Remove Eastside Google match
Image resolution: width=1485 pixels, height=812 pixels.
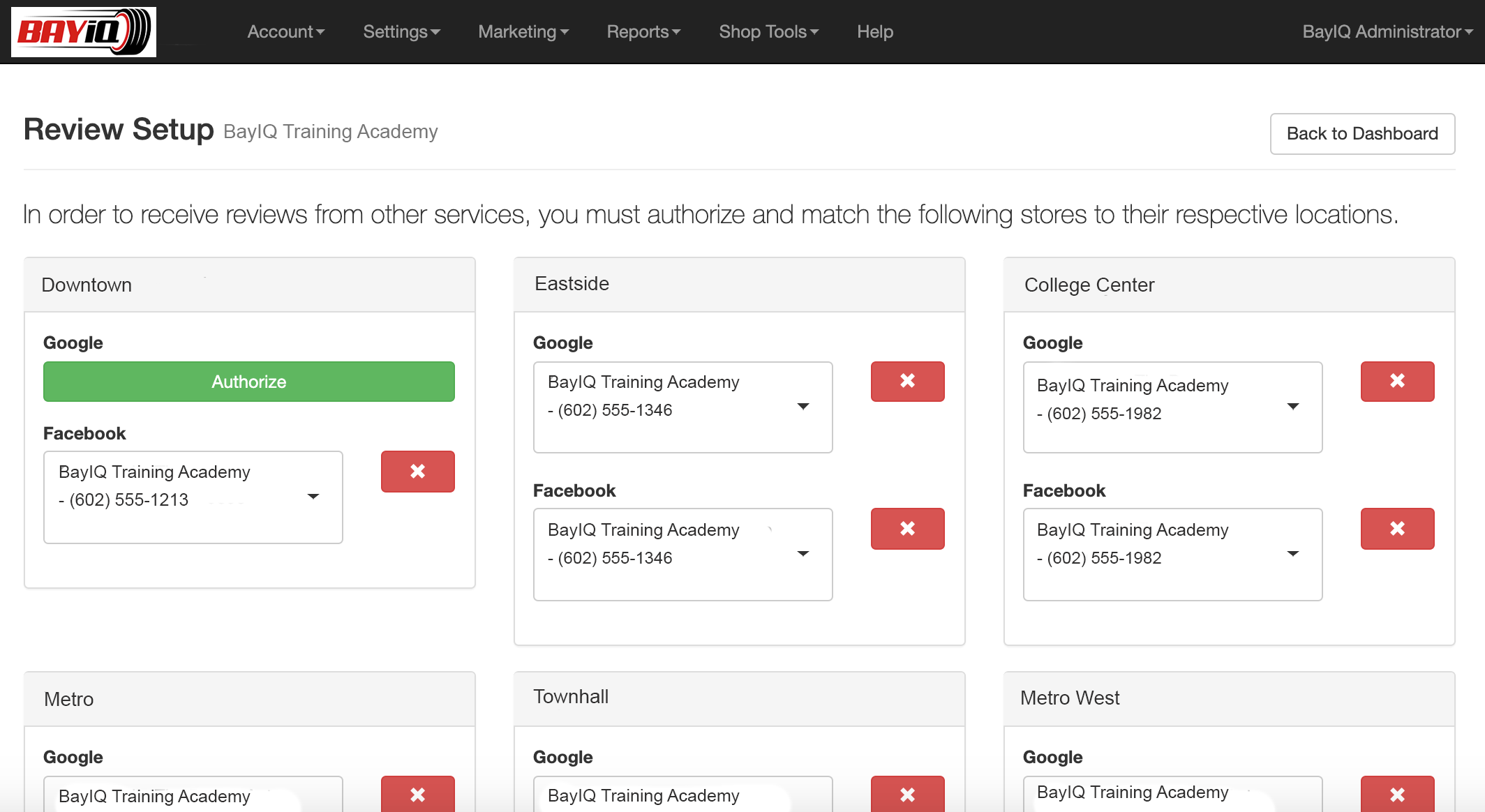(908, 382)
